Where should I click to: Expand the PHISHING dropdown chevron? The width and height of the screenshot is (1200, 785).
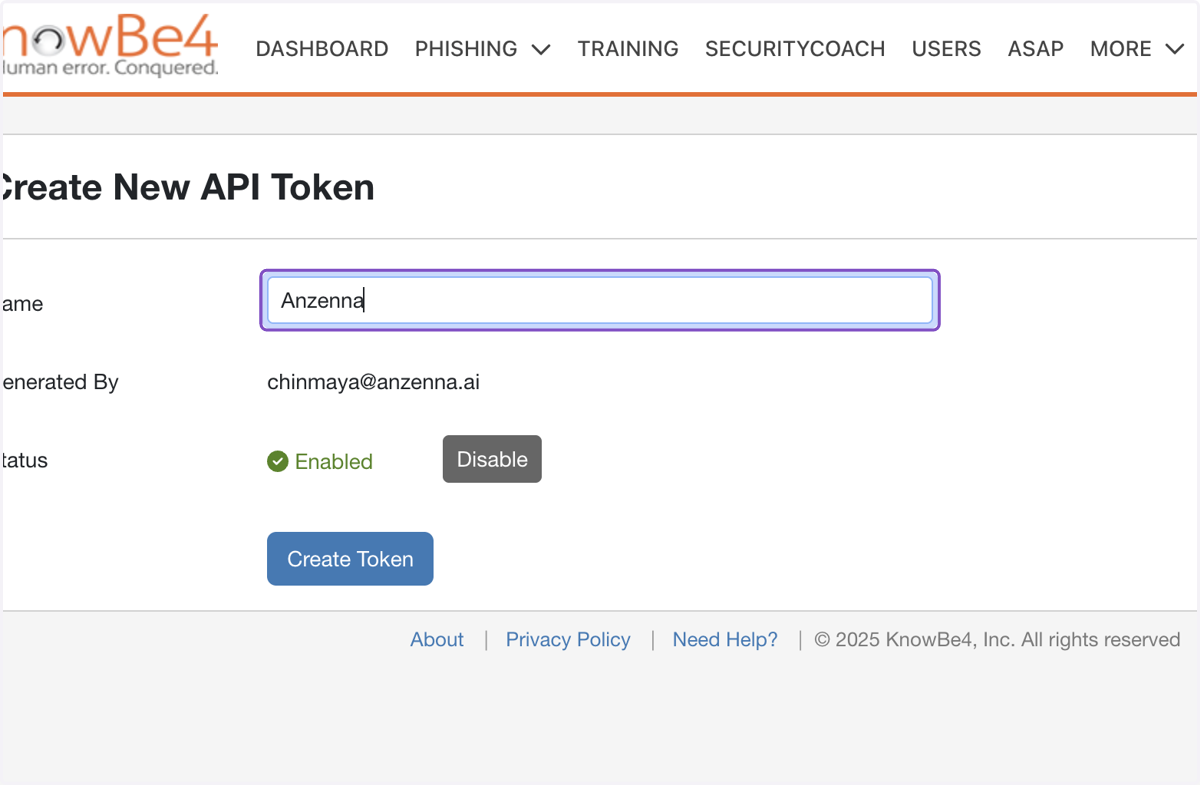[541, 50]
